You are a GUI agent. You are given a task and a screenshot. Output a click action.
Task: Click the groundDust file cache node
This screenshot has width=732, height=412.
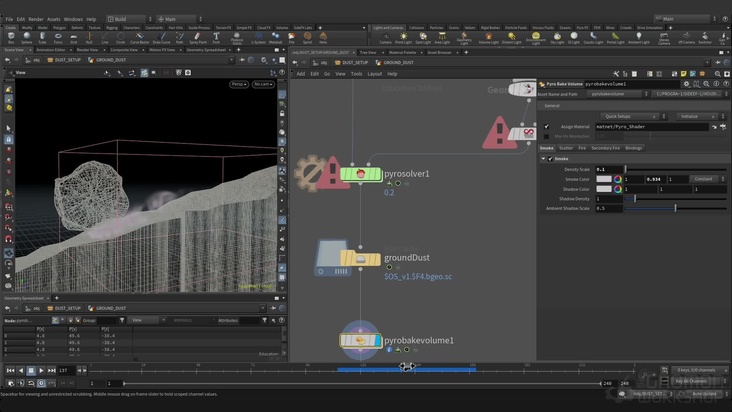pos(362,258)
